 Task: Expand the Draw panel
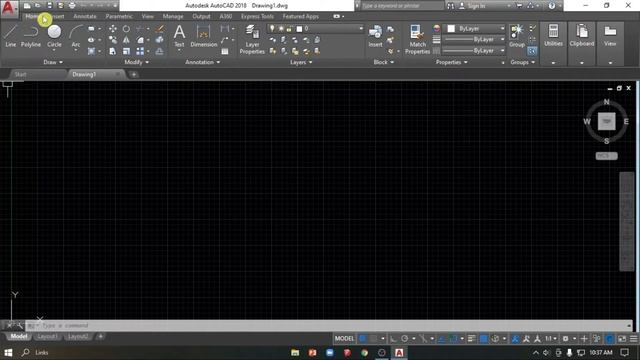coord(53,62)
